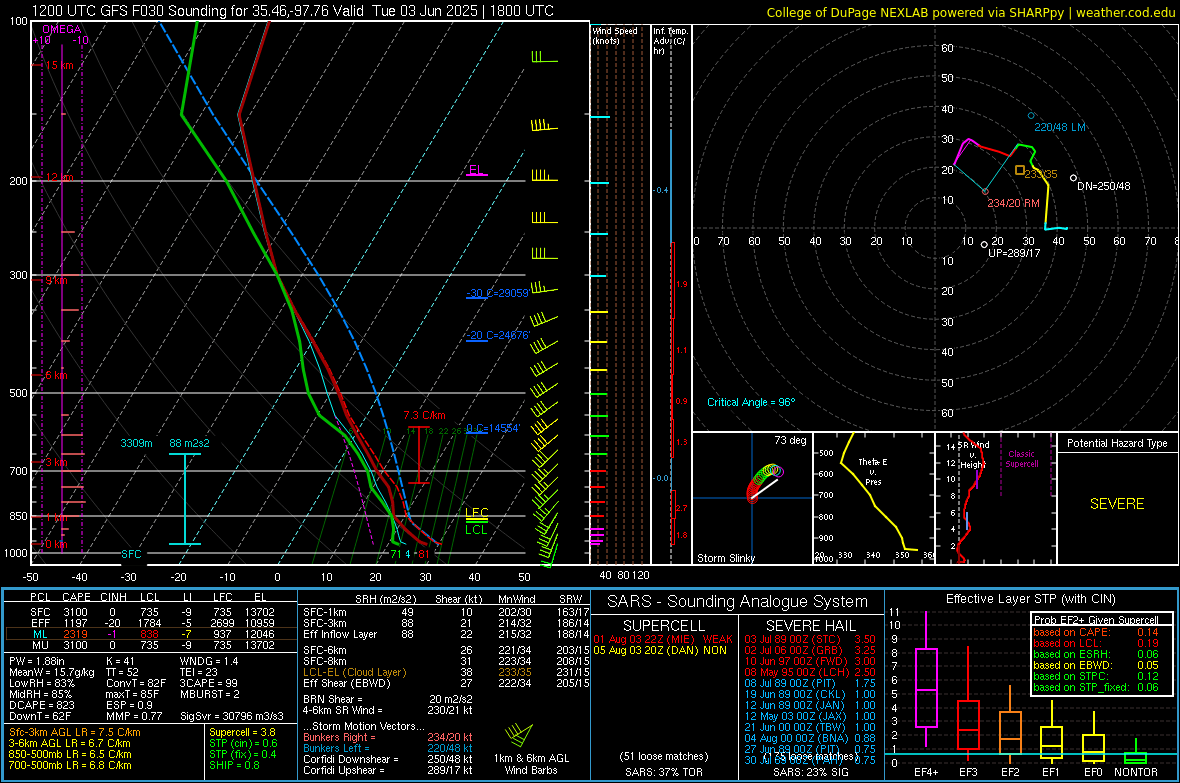Click the based on CAPE: 0.14 probability

tap(1096, 632)
